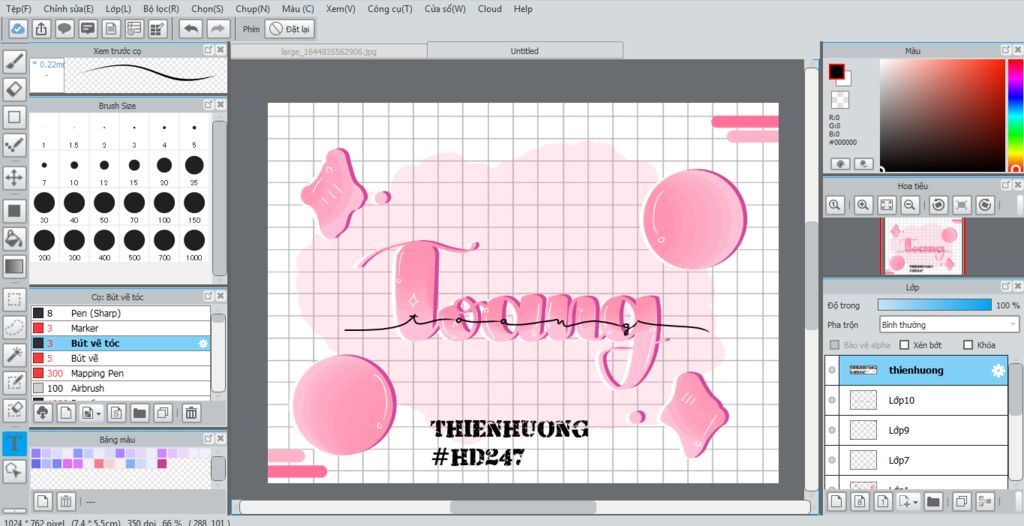The height and width of the screenshot is (526, 1024).
Task: Click the rainbow hue slider
Action: point(1016,116)
